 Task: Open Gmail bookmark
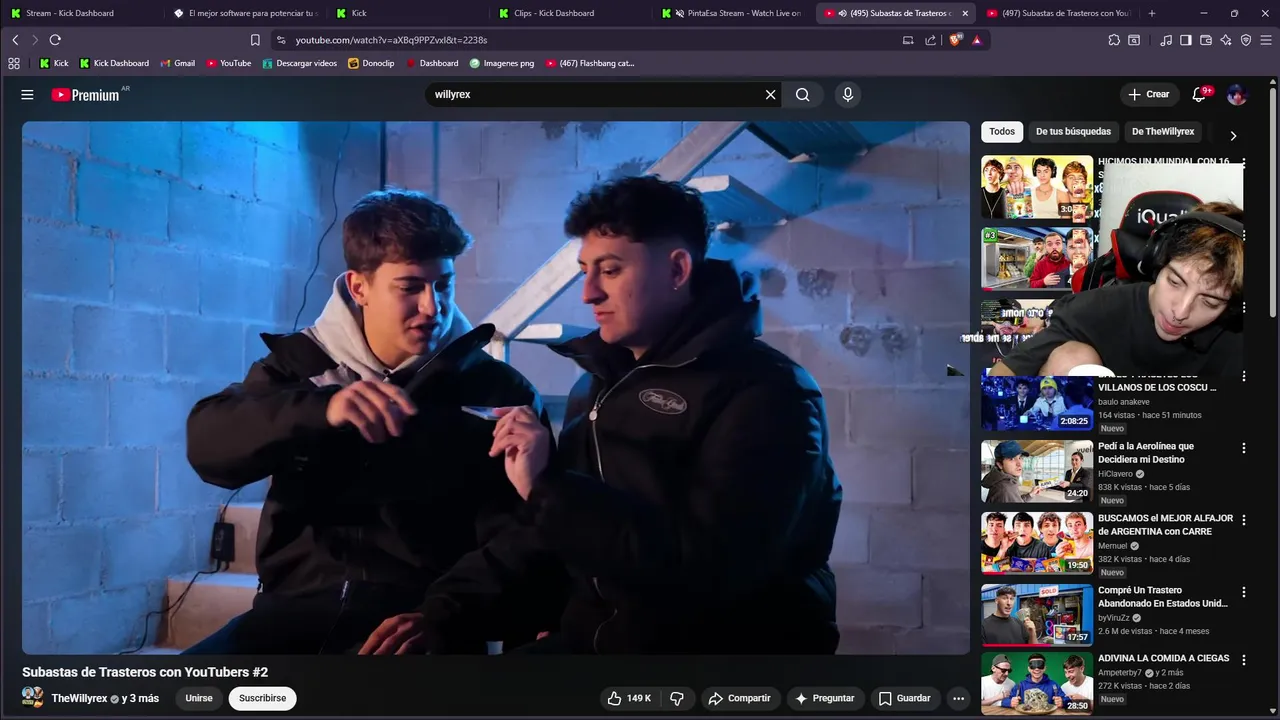coord(177,63)
